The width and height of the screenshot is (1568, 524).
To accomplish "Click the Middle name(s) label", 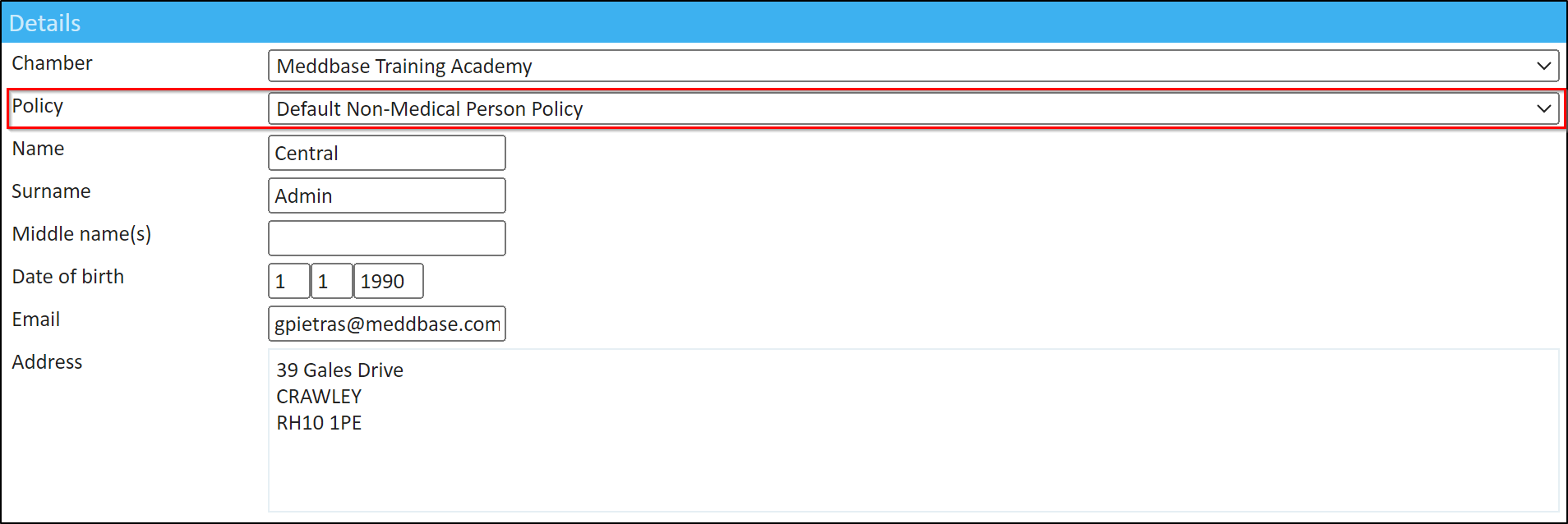I will 81,234.
